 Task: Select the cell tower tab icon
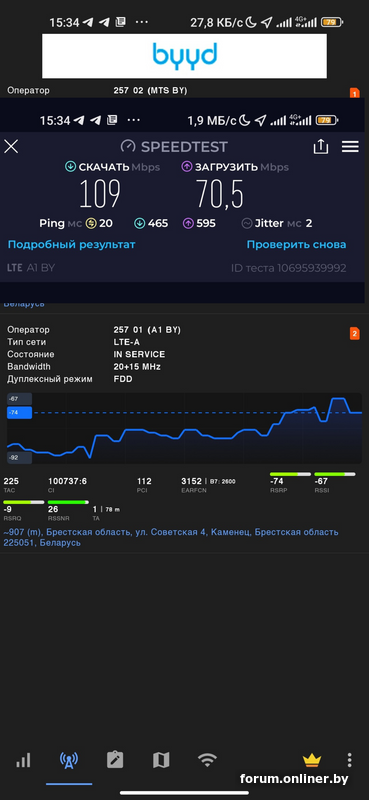[69, 761]
